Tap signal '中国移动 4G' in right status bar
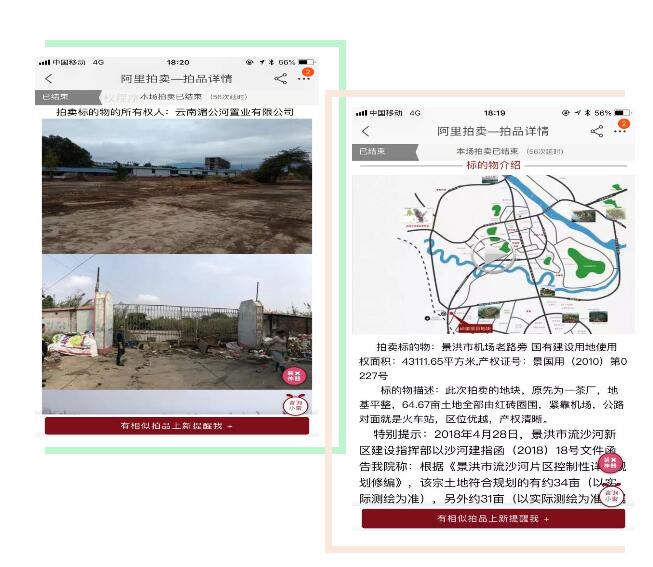This screenshot has height=567, width=653. pyautogui.click(x=388, y=113)
